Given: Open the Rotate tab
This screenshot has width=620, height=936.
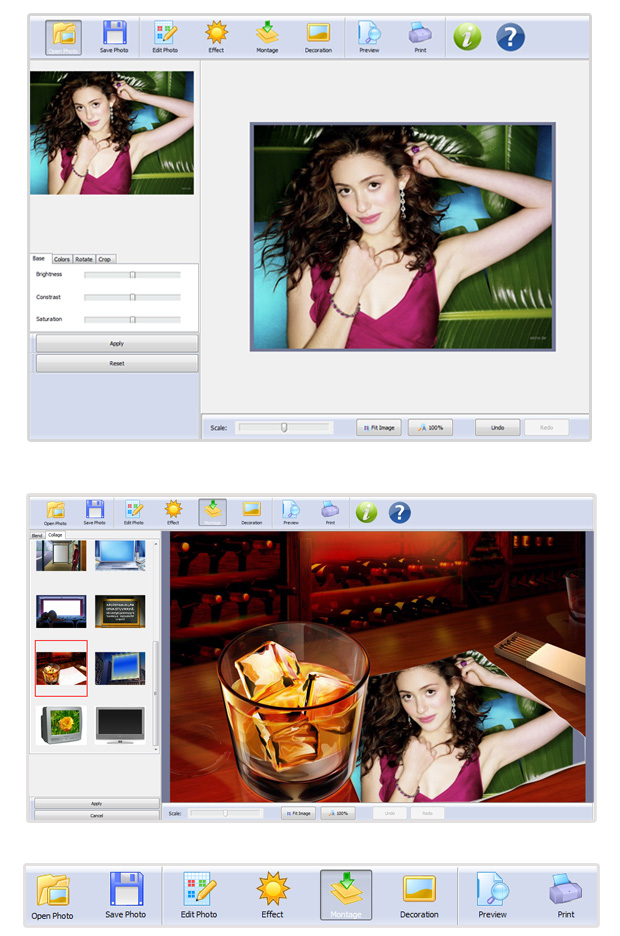Looking at the screenshot, I should pos(84,259).
